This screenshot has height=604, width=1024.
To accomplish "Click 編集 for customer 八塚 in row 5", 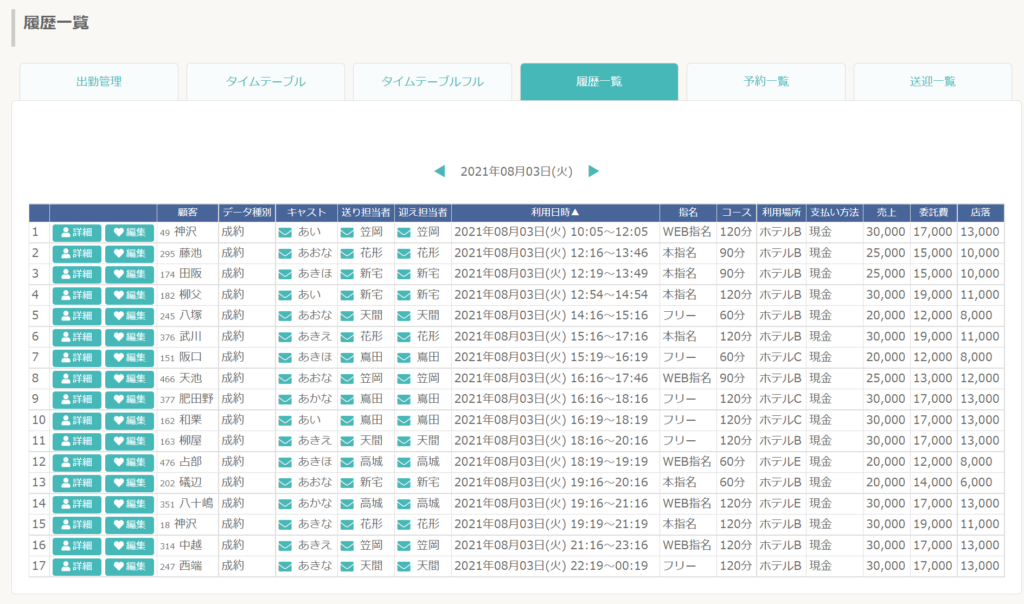I will (129, 316).
